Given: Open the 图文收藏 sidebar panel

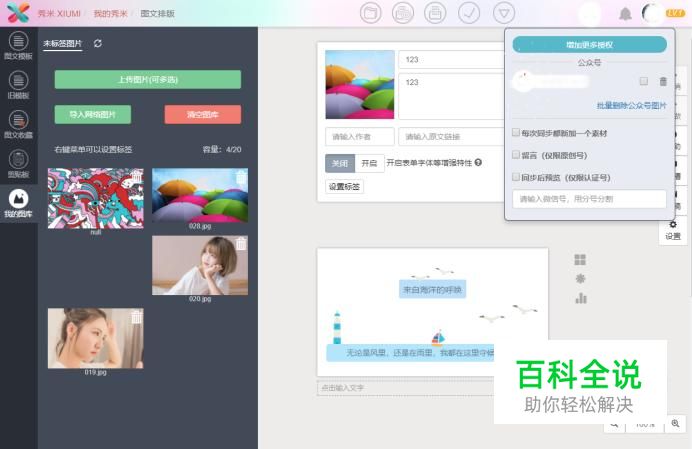Looking at the screenshot, I should tap(18, 125).
